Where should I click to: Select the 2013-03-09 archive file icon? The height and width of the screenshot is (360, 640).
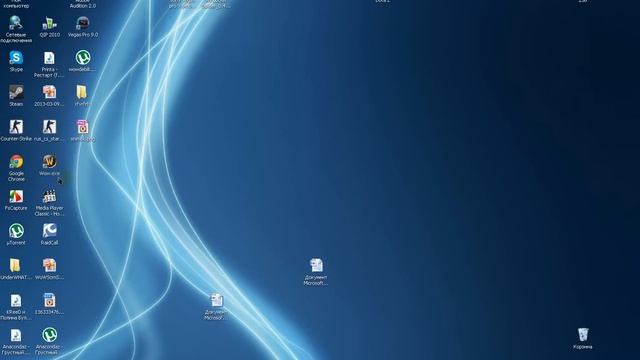(49, 93)
